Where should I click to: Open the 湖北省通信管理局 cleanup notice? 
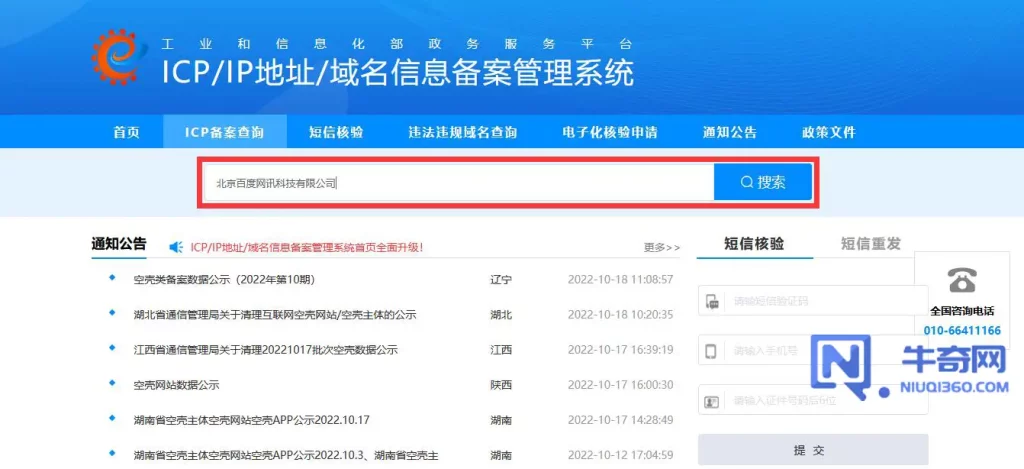click(275, 315)
